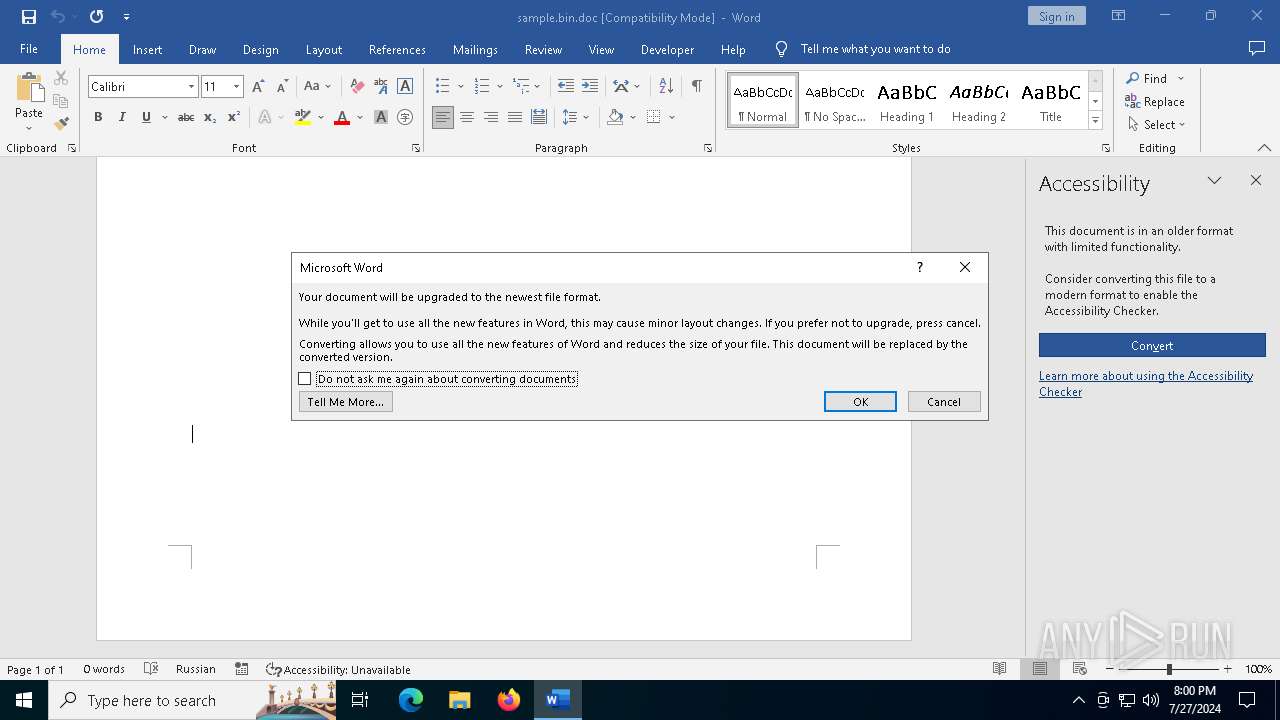Click the Format Painter brush icon
1280x720 pixels.
click(x=61, y=124)
